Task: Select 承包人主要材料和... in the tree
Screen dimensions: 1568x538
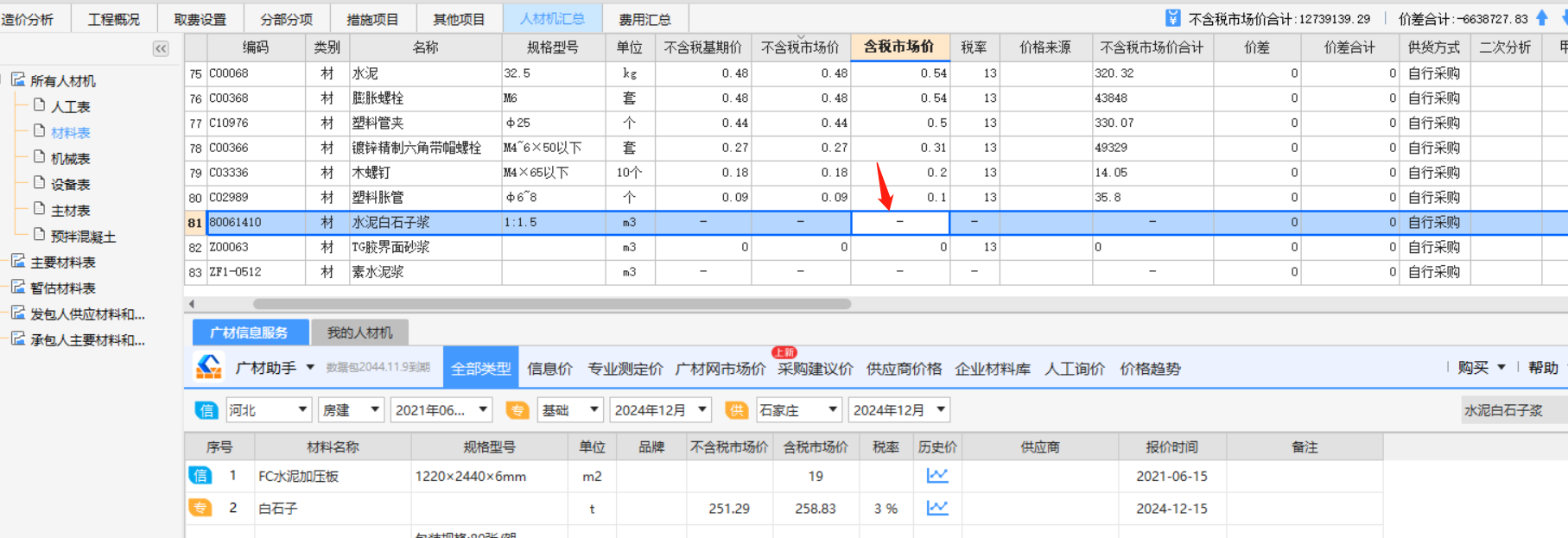Action: pos(88,340)
